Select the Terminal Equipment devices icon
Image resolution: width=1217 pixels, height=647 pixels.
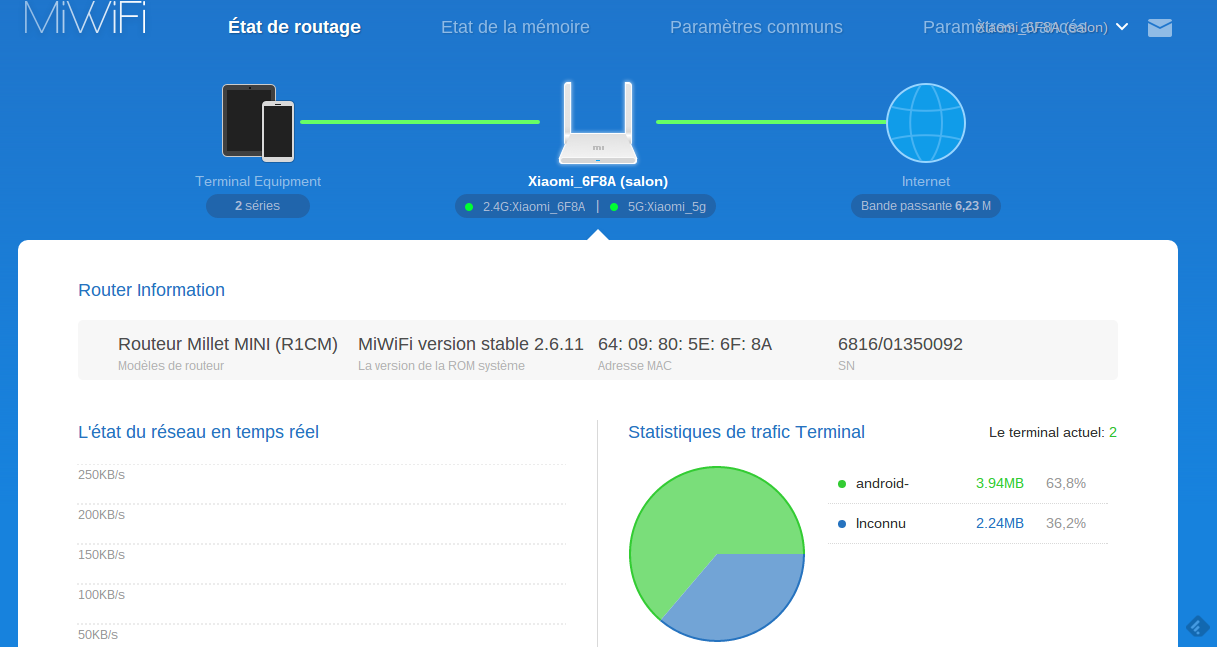pos(258,122)
